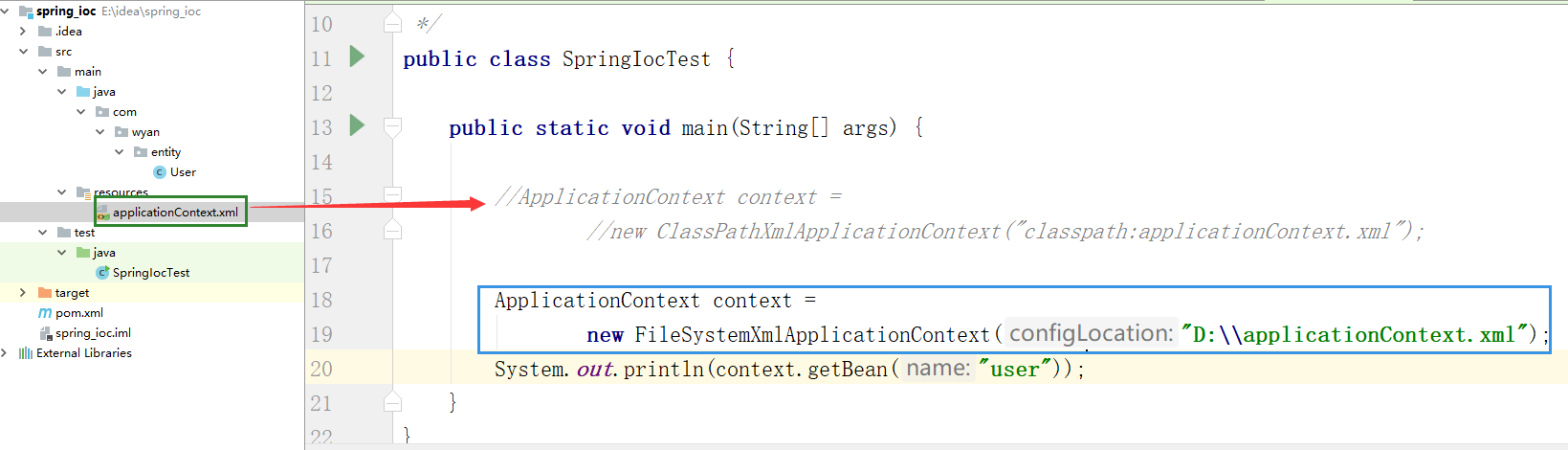Click the spring_ioc.iml file icon
This screenshot has width=1568, height=450.
pyautogui.click(x=45, y=333)
